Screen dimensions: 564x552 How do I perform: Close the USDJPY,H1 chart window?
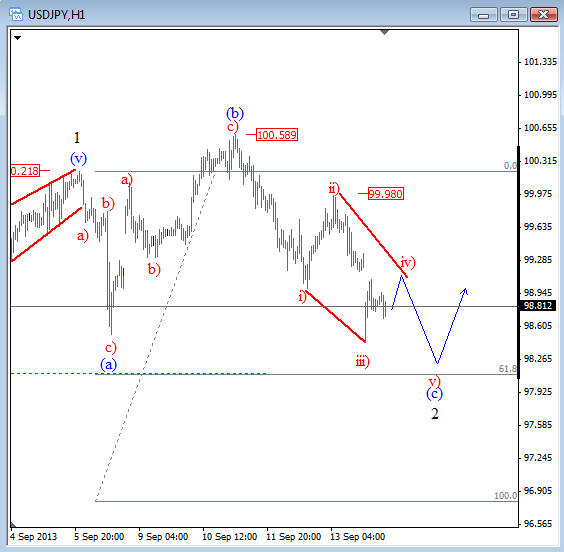click(543, 15)
